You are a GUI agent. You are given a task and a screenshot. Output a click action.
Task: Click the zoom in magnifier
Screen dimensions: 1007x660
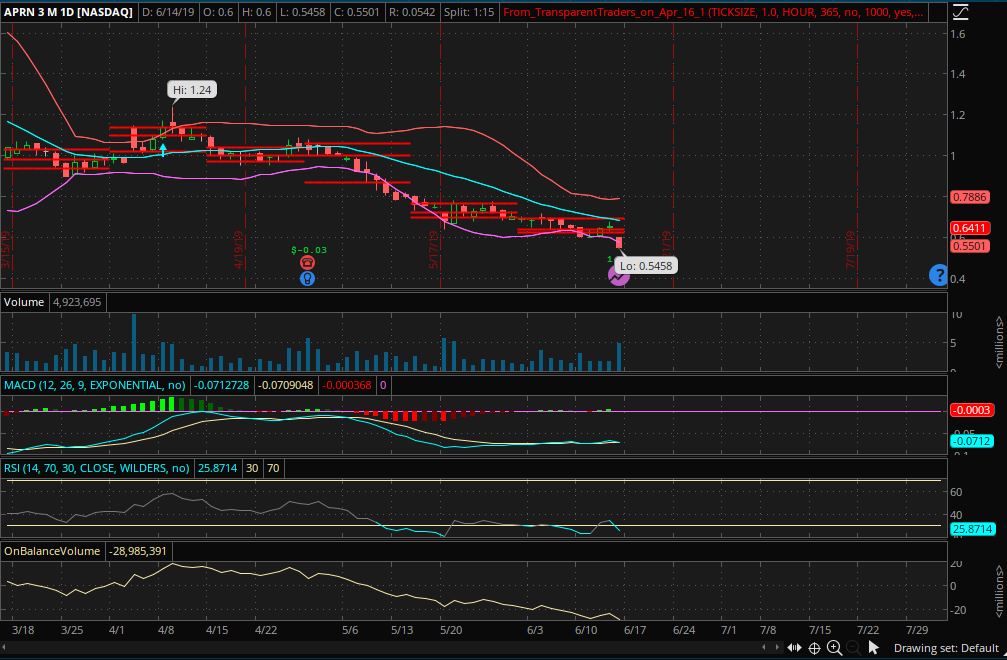coord(834,648)
